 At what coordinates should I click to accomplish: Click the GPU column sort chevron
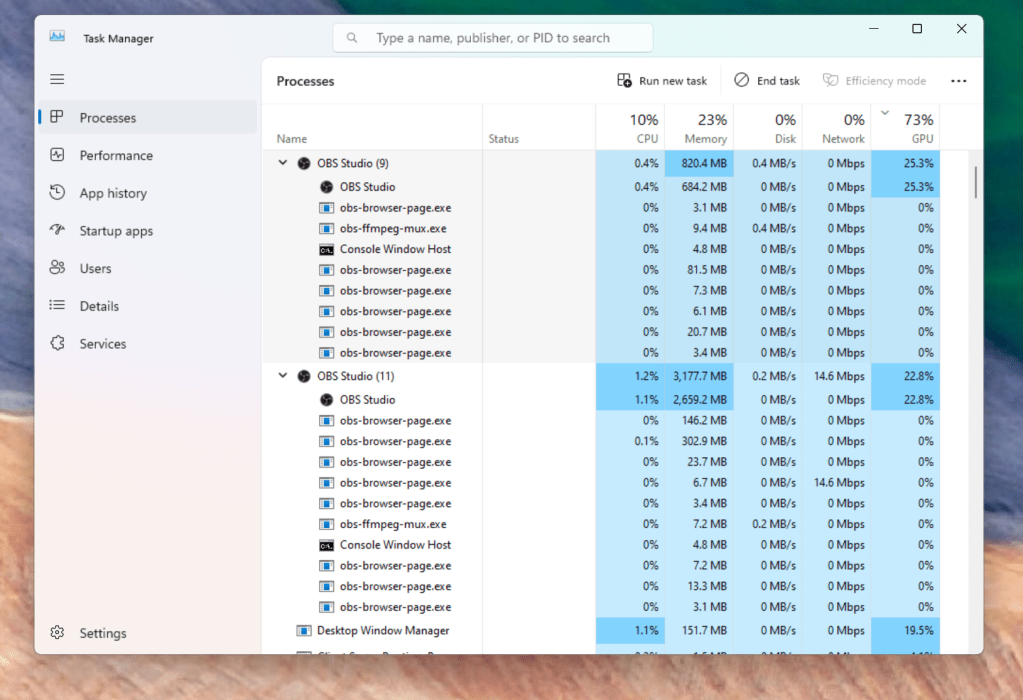(885, 113)
